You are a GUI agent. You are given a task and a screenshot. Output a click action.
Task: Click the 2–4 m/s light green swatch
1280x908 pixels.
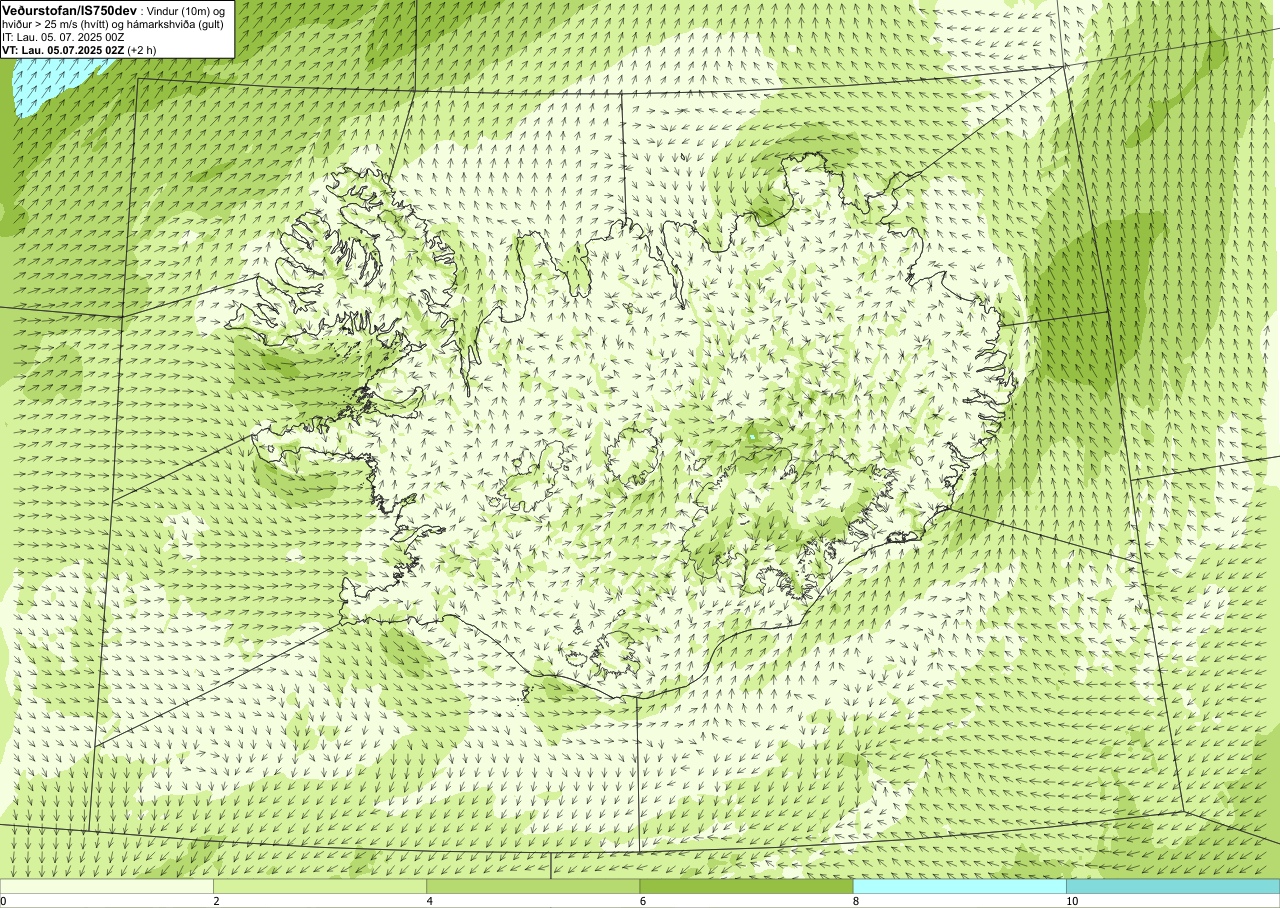tap(320, 886)
